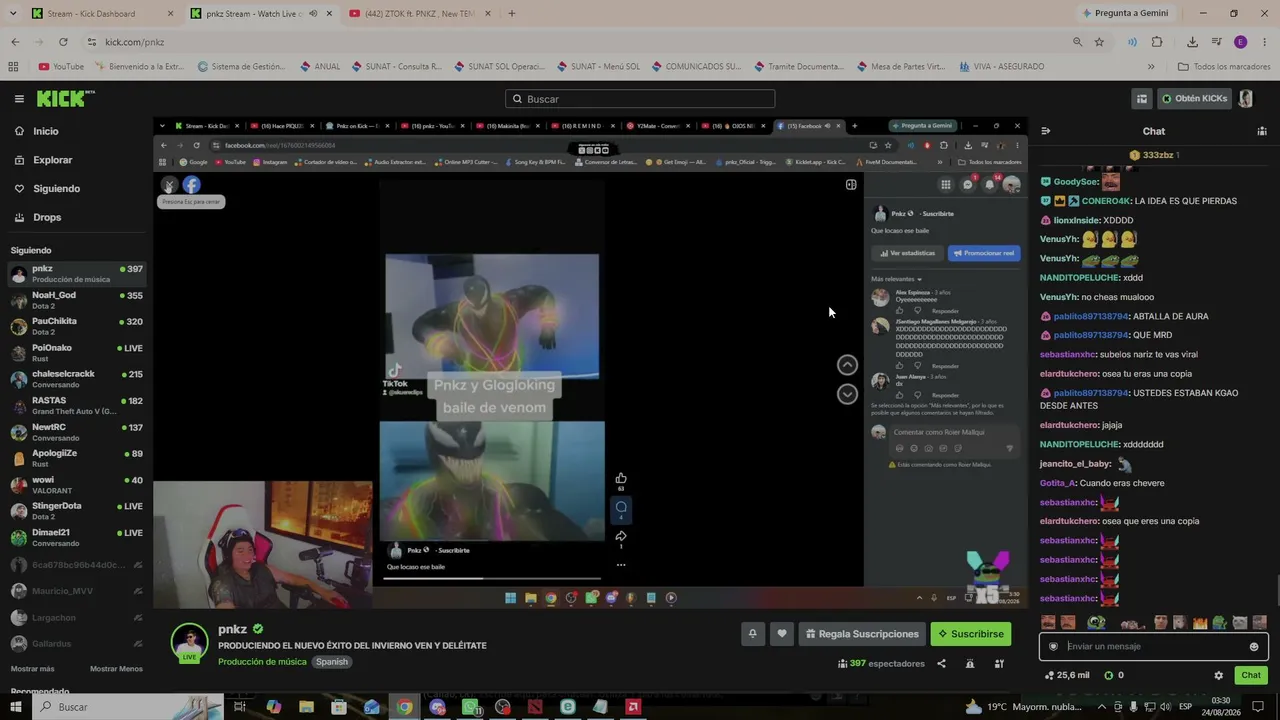Open Todos los marcadores folder
Screen dimensions: 1280x720
(1224, 67)
